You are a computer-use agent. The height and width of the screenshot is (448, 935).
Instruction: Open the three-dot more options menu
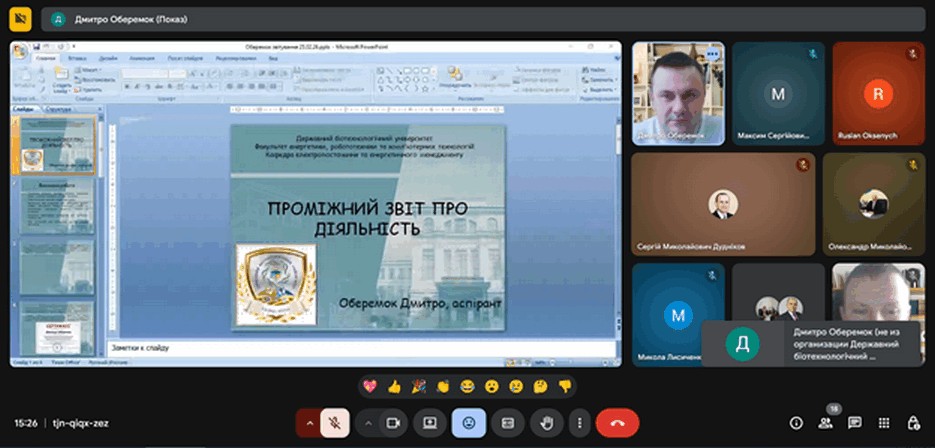click(580, 423)
